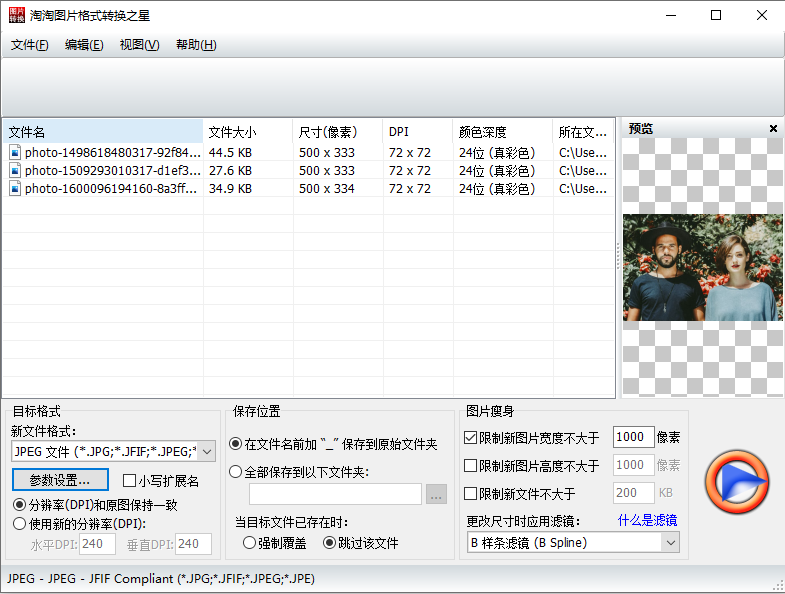Click the file icon of photo-1498618480317
Viewport: 785px width, 594px height.
(15, 153)
